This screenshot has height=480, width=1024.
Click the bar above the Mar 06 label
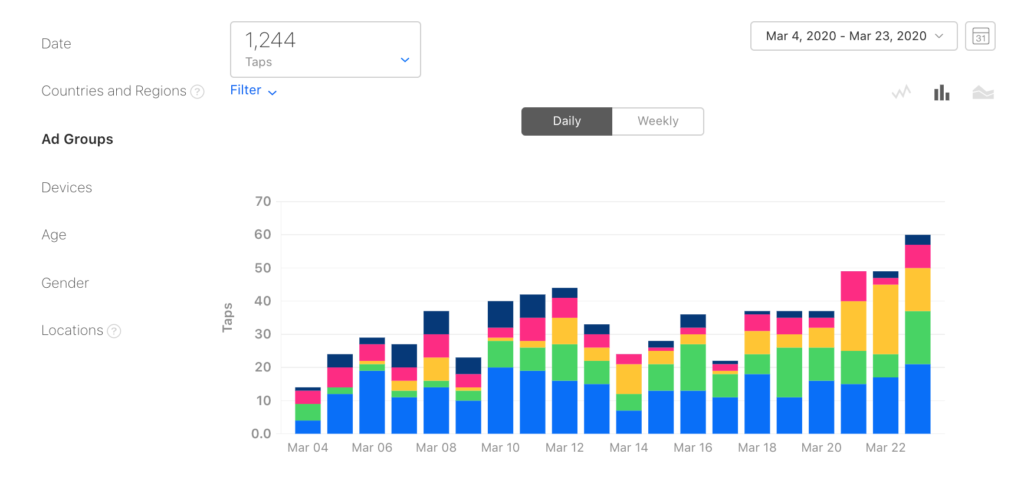372,385
